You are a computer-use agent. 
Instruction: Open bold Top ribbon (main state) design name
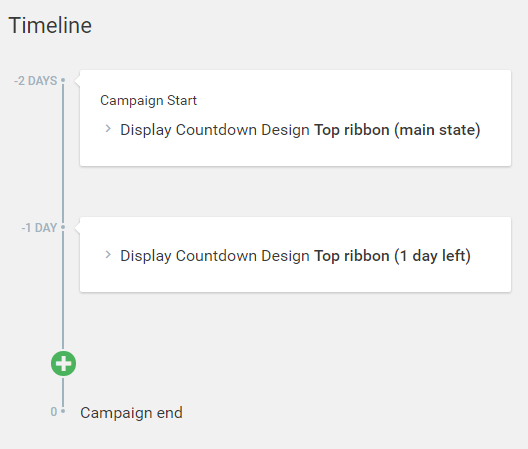point(397,130)
